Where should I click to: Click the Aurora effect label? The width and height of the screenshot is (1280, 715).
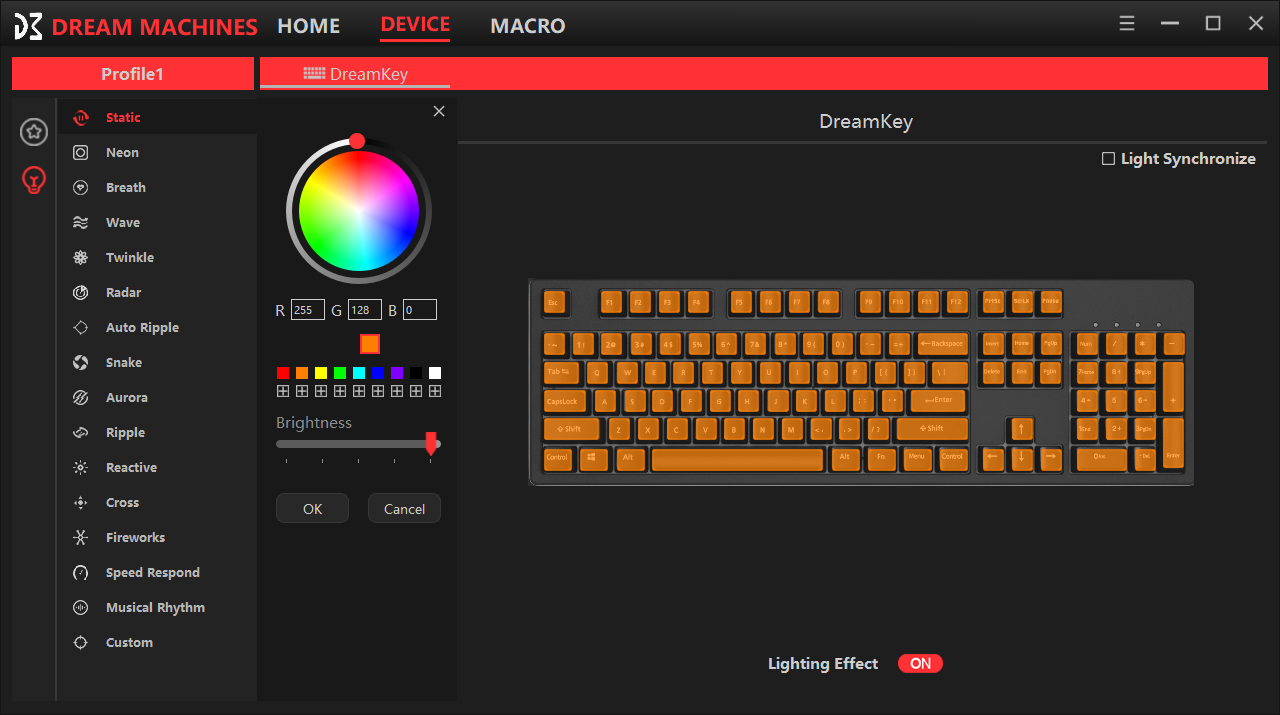click(127, 397)
